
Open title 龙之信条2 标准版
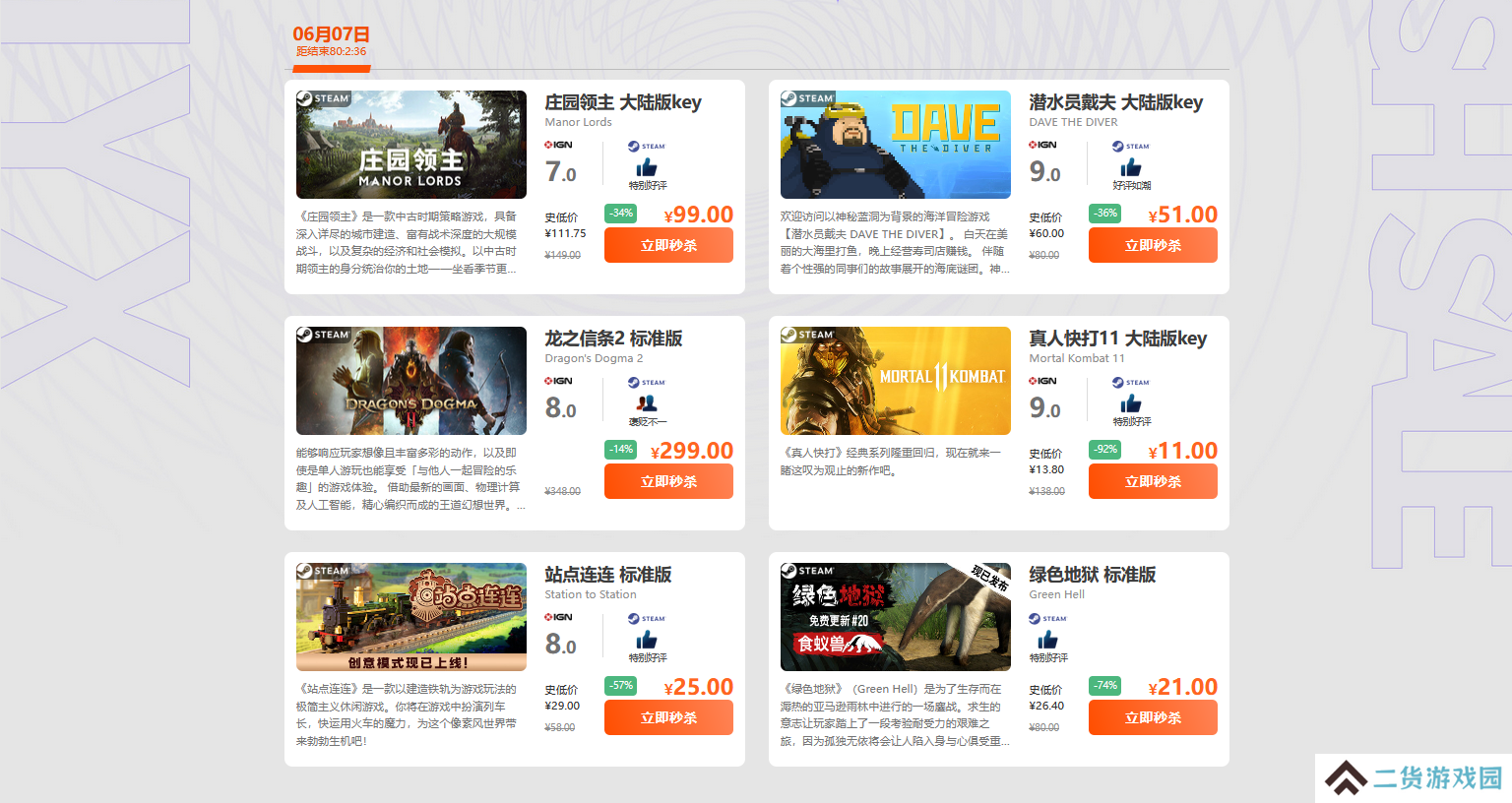[x=613, y=339]
